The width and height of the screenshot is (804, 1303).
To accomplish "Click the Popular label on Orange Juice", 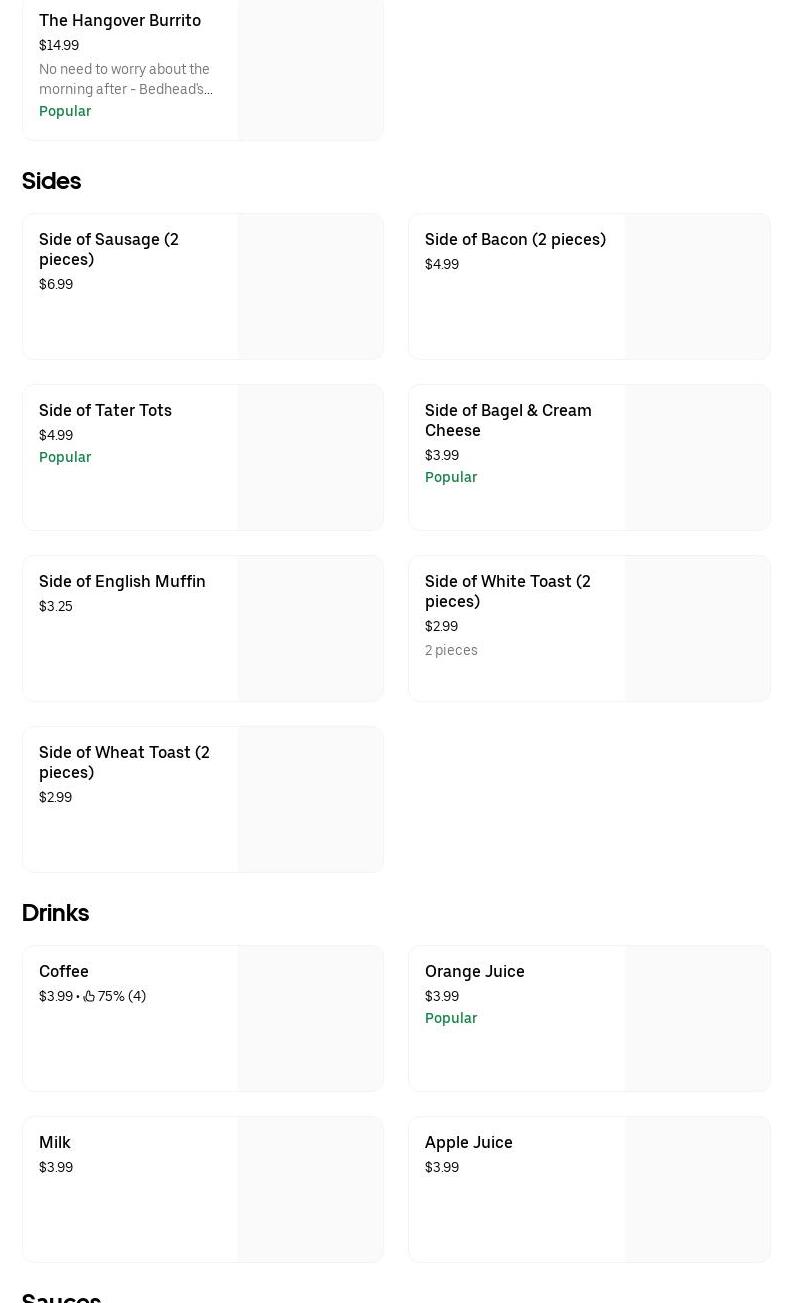I will (x=451, y=1018).
